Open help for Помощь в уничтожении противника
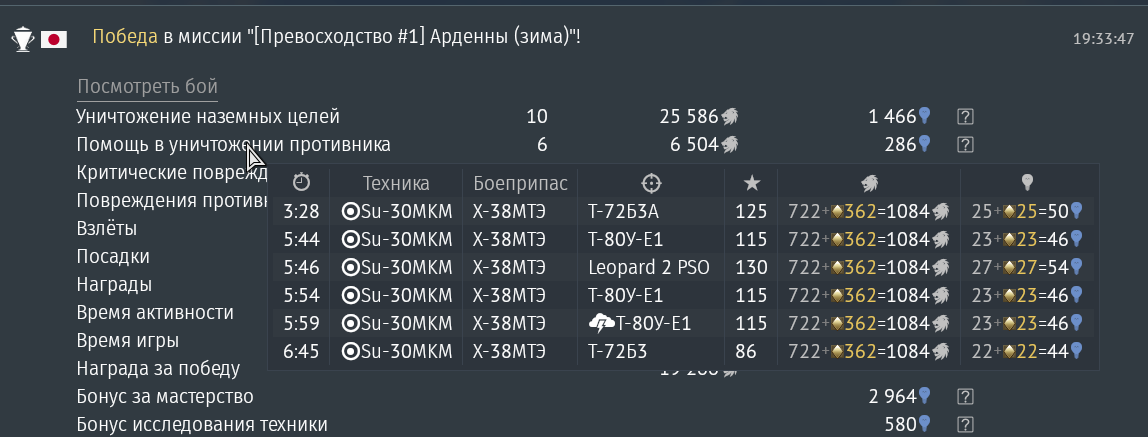The width and height of the screenshot is (1148, 437). point(964,145)
